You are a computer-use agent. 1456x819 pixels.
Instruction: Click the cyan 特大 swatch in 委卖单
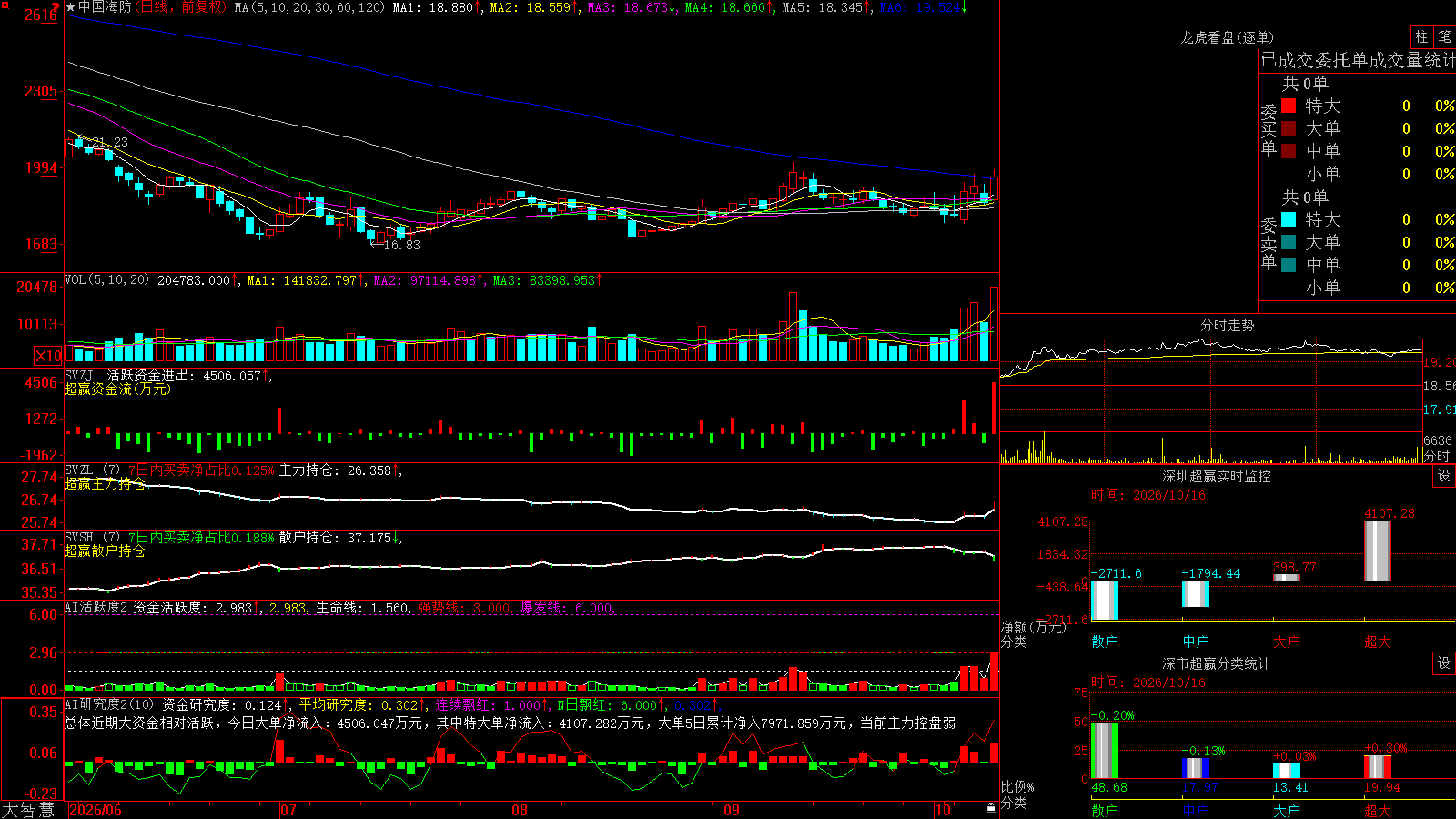pos(1289,219)
